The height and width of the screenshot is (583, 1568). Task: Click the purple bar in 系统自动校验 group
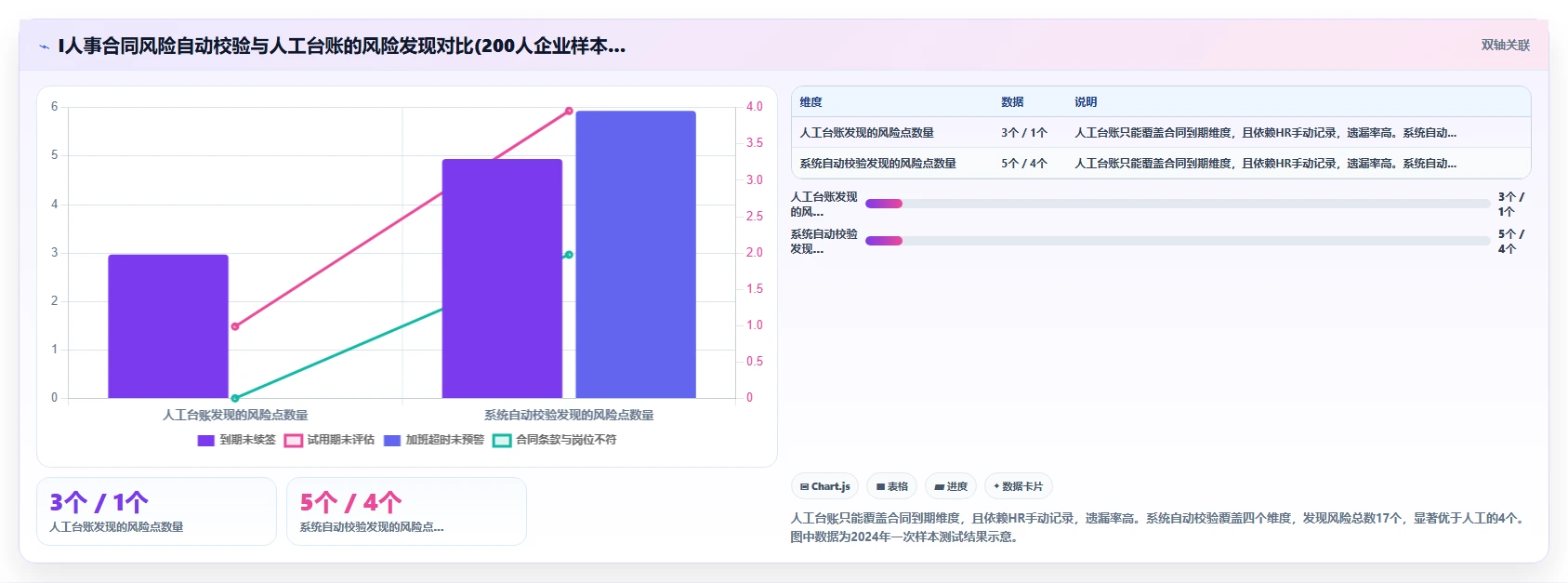coord(502,279)
